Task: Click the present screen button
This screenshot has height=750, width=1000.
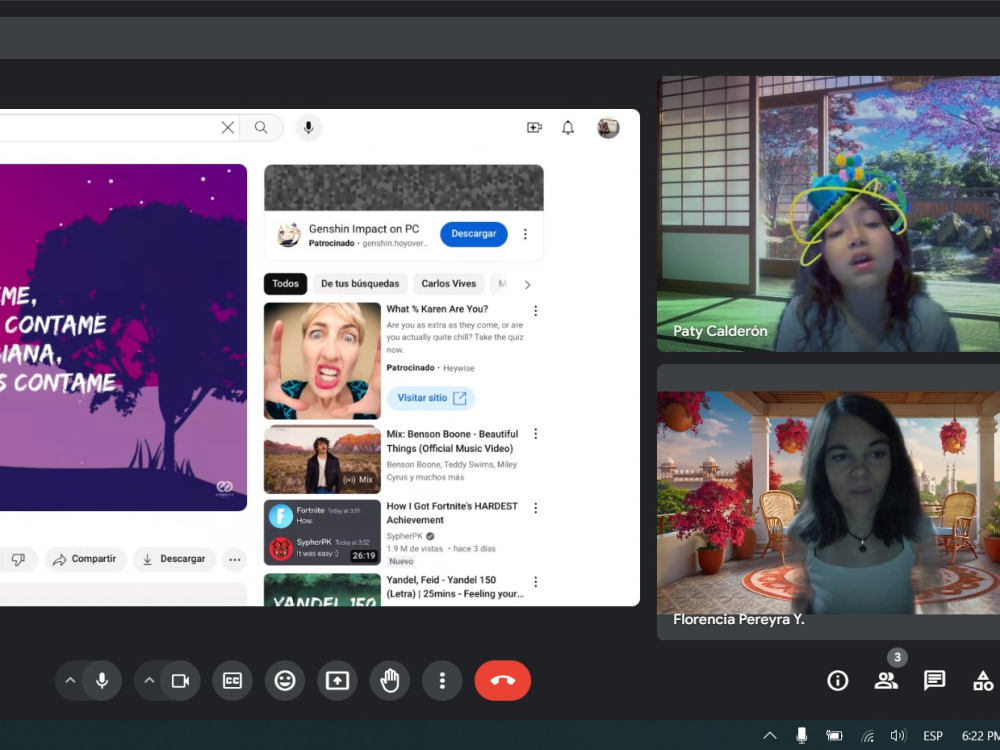Action: pyautogui.click(x=337, y=681)
